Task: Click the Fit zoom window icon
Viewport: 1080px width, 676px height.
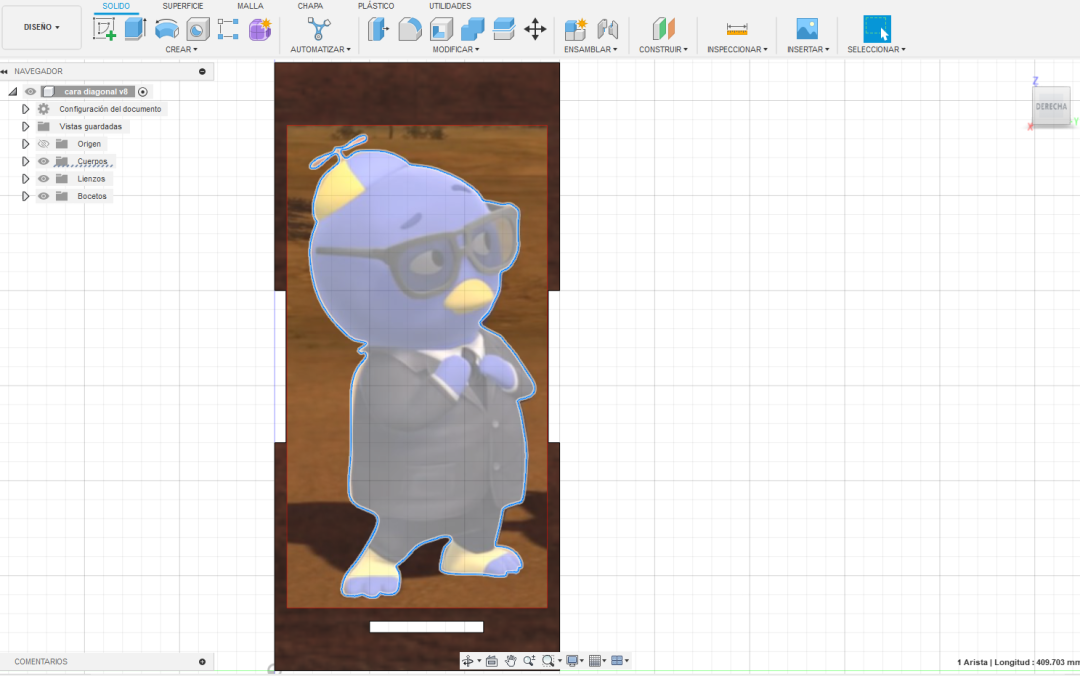Action: point(548,661)
